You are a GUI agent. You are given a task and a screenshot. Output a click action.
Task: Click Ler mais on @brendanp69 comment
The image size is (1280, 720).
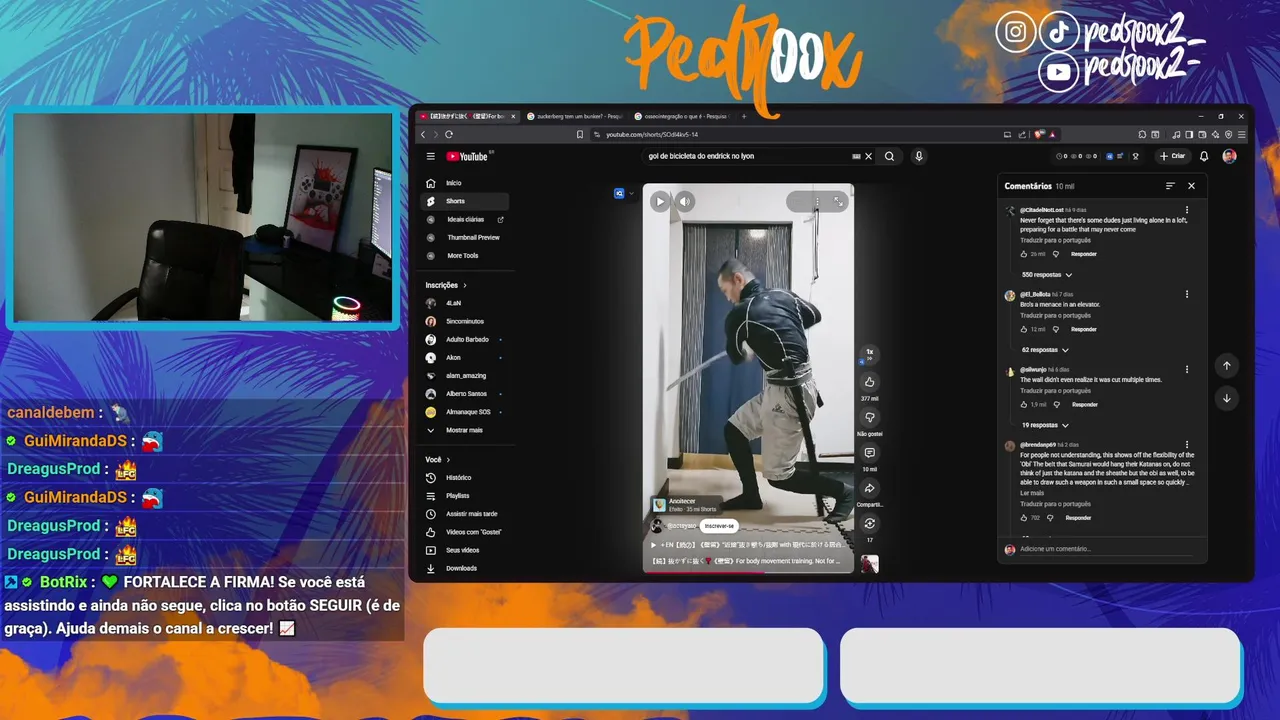[x=1032, y=493]
